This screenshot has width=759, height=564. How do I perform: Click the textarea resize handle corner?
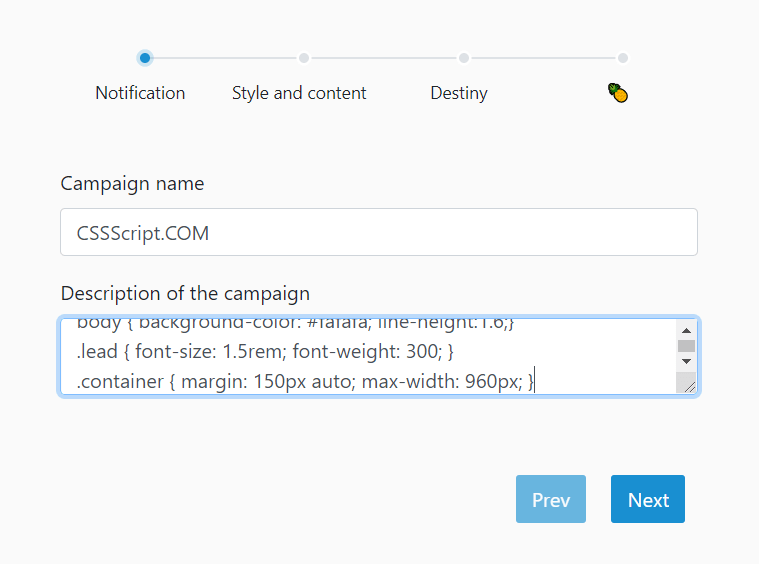click(687, 384)
